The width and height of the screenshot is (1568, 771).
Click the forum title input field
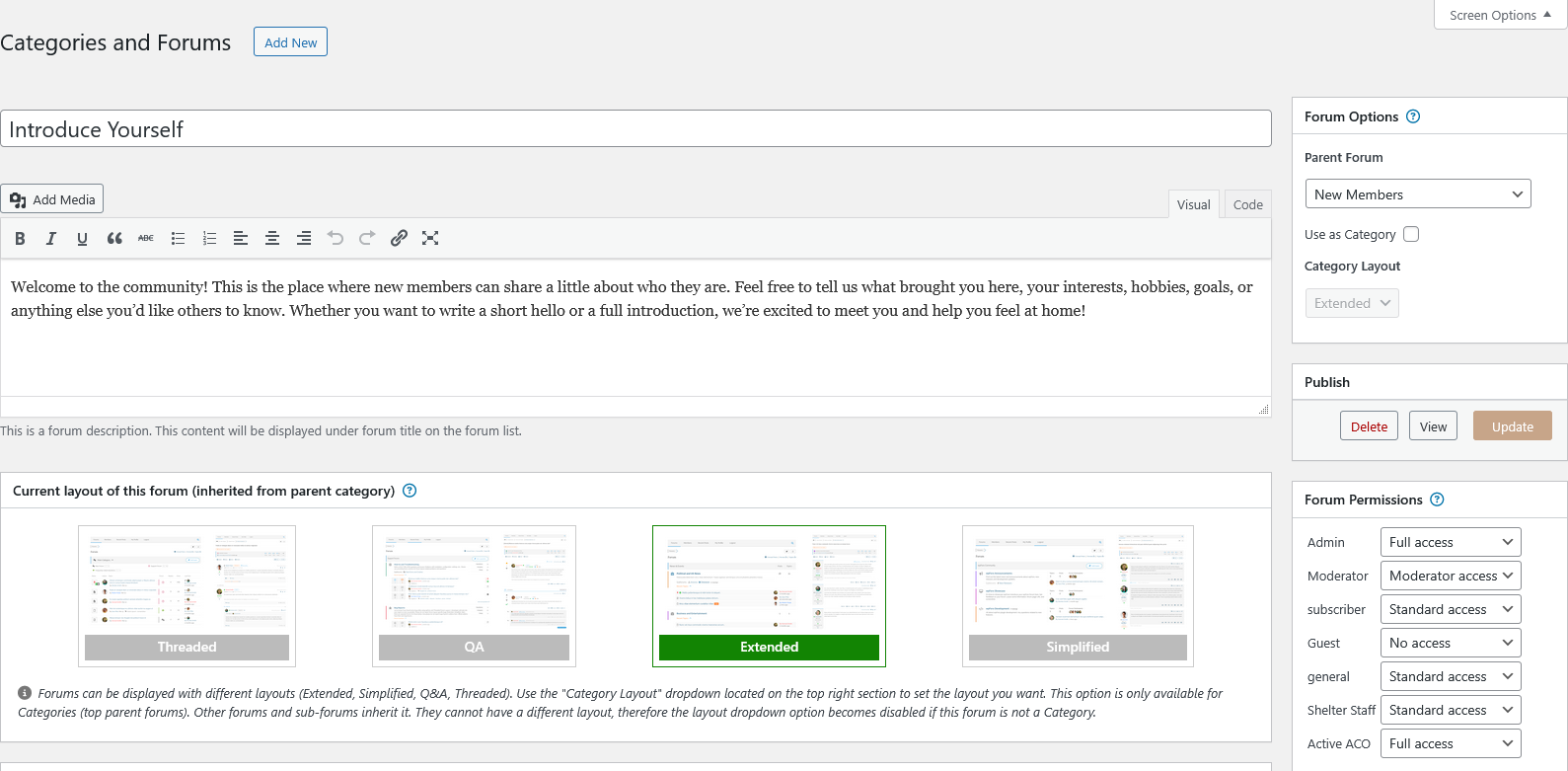click(x=635, y=129)
